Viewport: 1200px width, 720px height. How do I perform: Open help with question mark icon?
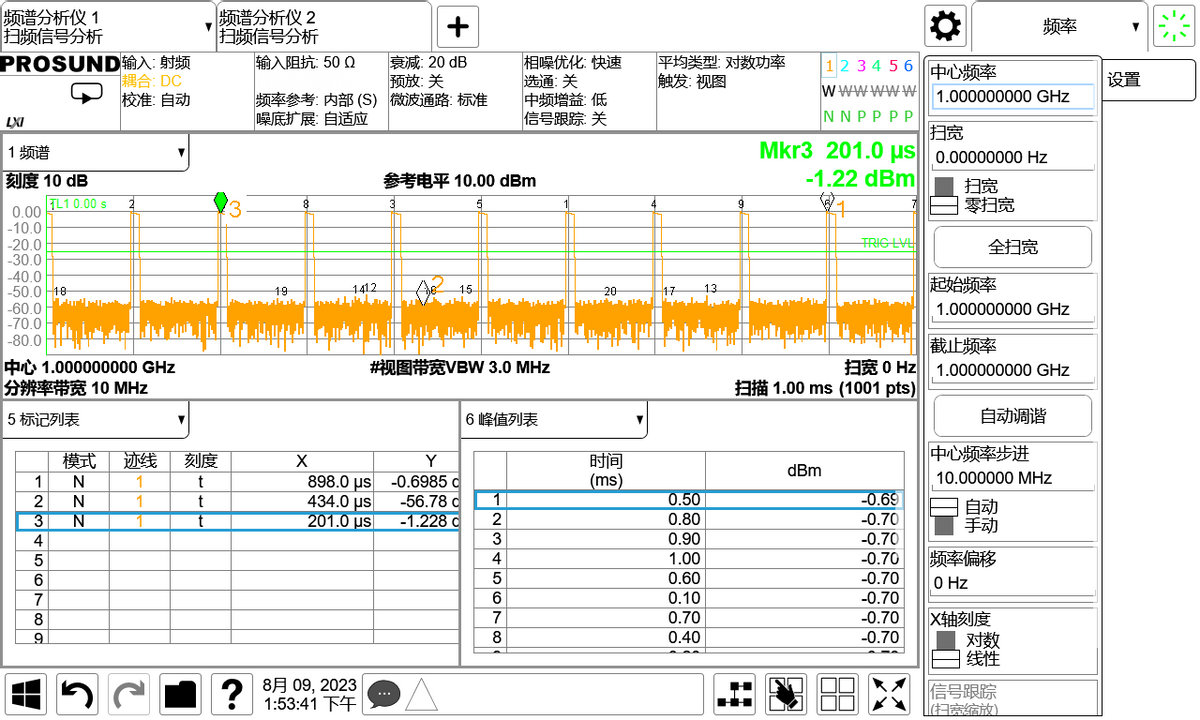(231, 693)
